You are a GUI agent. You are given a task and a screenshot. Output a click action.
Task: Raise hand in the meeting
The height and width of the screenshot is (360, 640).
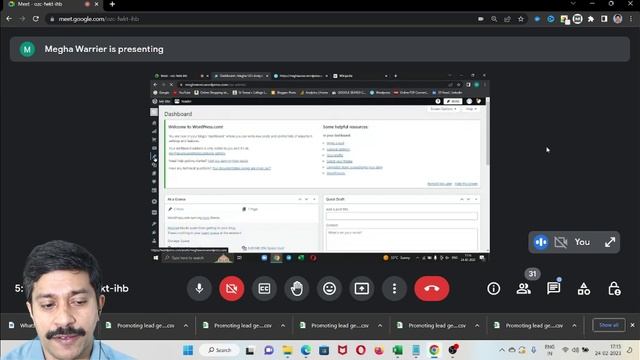point(297,289)
